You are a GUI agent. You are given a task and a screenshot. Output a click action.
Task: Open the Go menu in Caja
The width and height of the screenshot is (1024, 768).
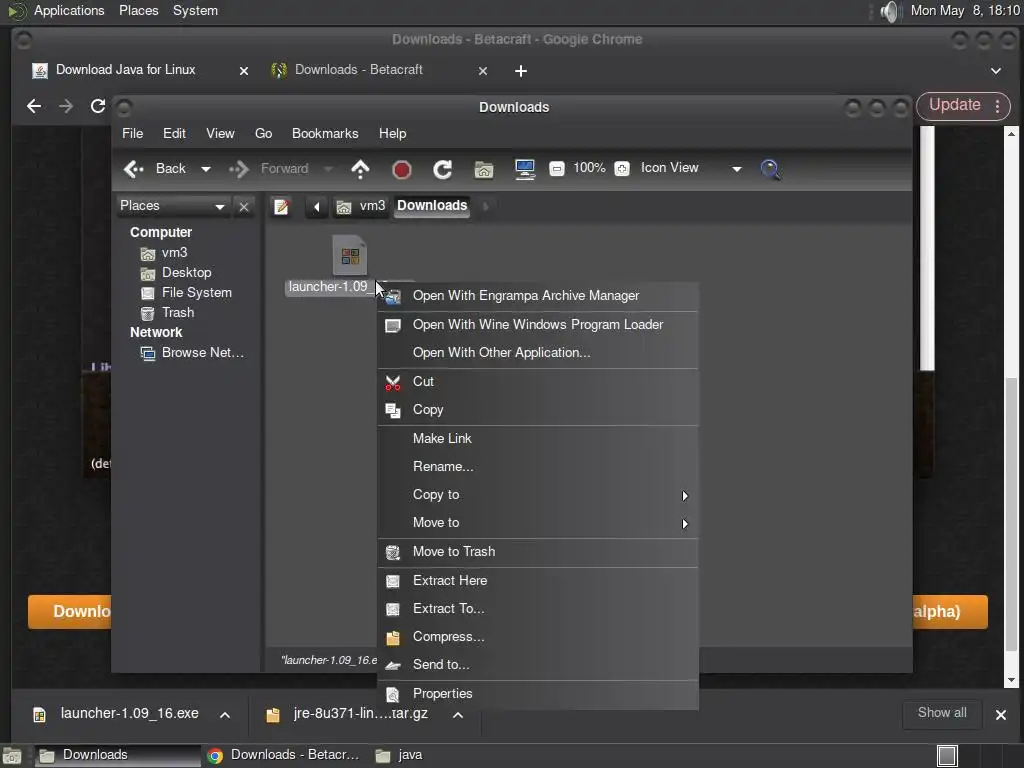point(263,133)
